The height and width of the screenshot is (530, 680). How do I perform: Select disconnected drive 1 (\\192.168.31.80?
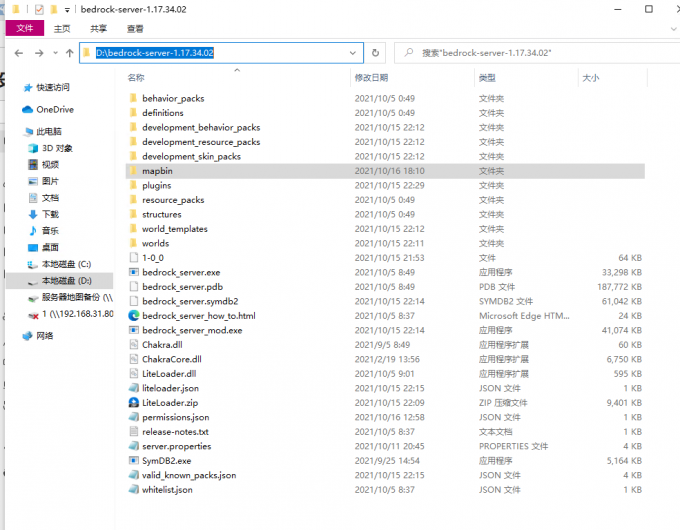click(78, 314)
